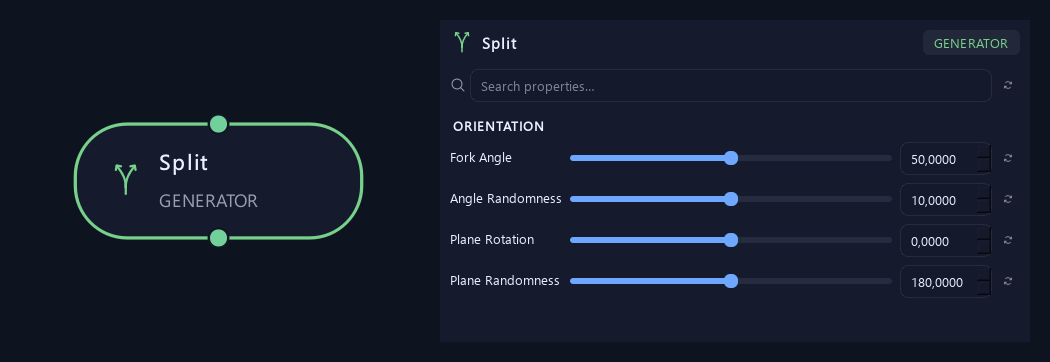This screenshot has height=362, width=1050.
Task: Click the GENERATOR label inside the Split node
Action: (208, 201)
